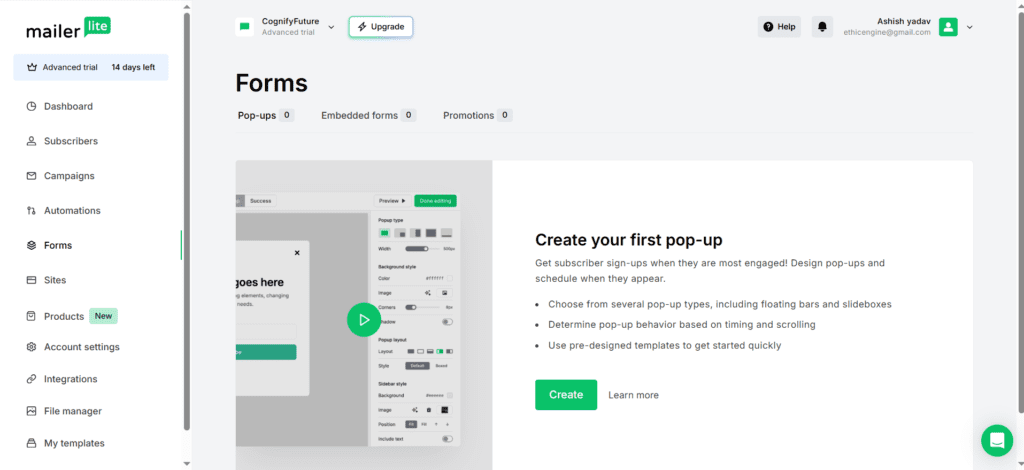Click the Advanced trial crown icon
The image size is (1024, 470).
32,67
